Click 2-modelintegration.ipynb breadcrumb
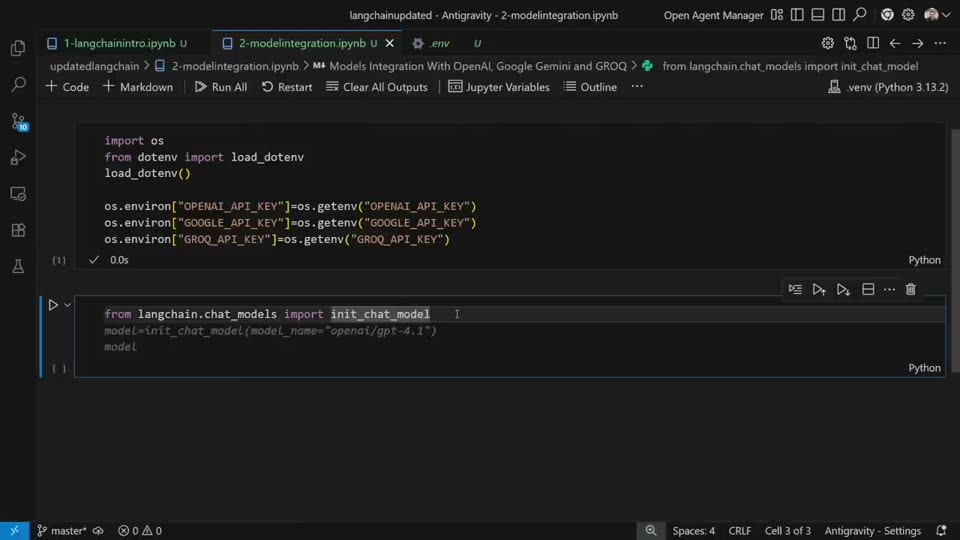This screenshot has width=960, height=540. point(227,66)
